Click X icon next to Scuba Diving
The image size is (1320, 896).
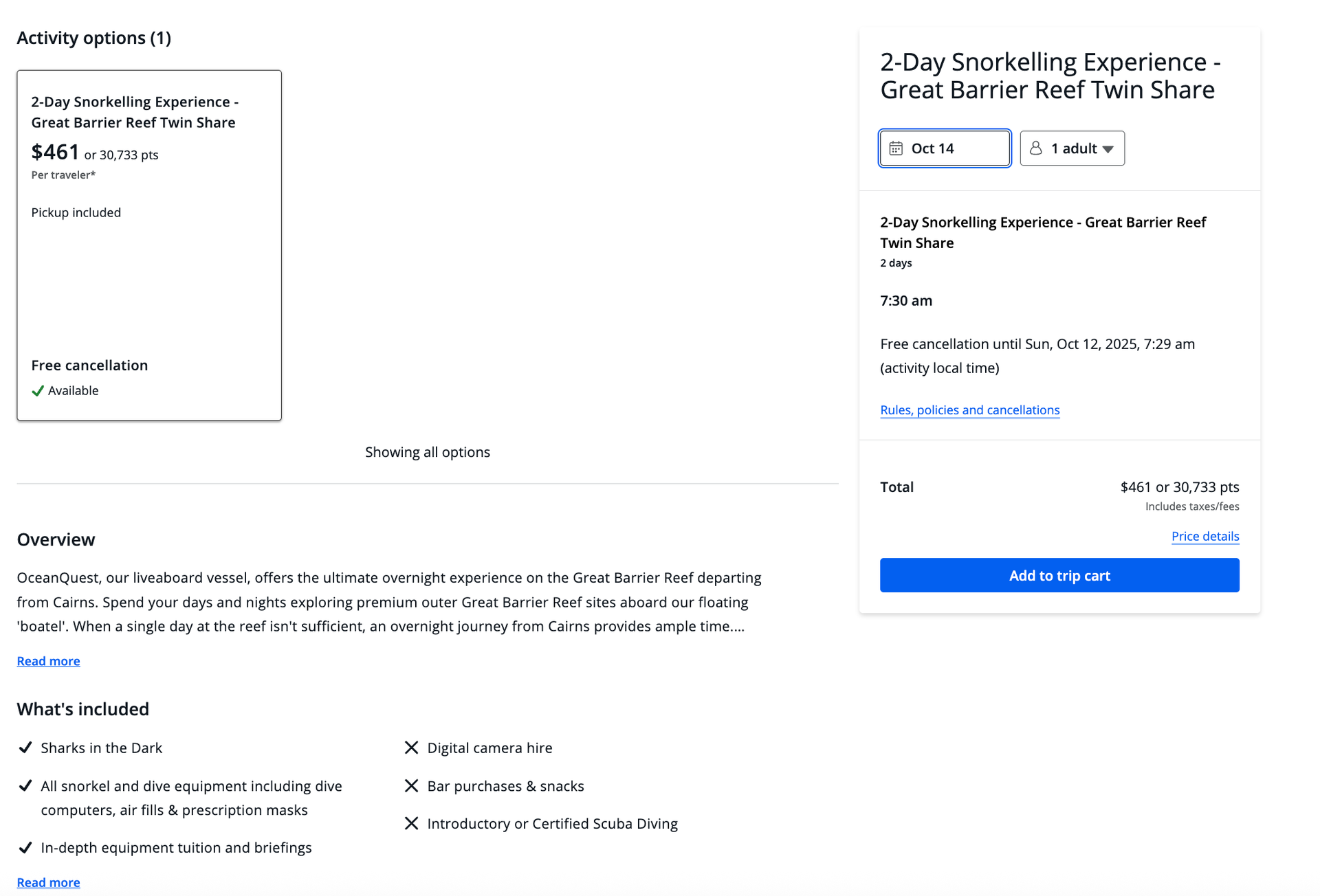click(x=411, y=823)
